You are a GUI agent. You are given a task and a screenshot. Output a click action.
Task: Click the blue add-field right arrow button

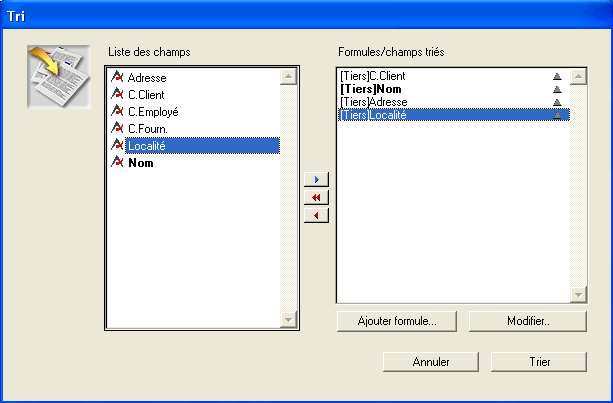316,179
